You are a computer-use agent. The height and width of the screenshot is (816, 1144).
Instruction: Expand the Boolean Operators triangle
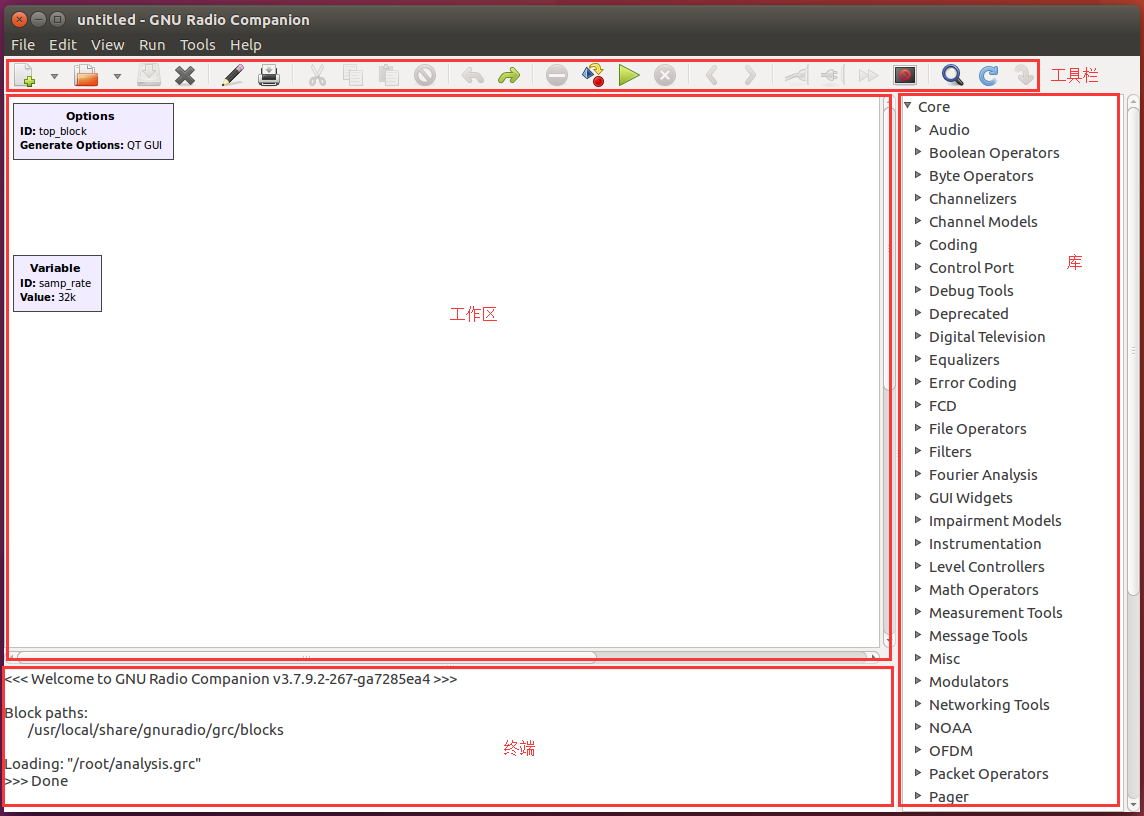(x=918, y=152)
